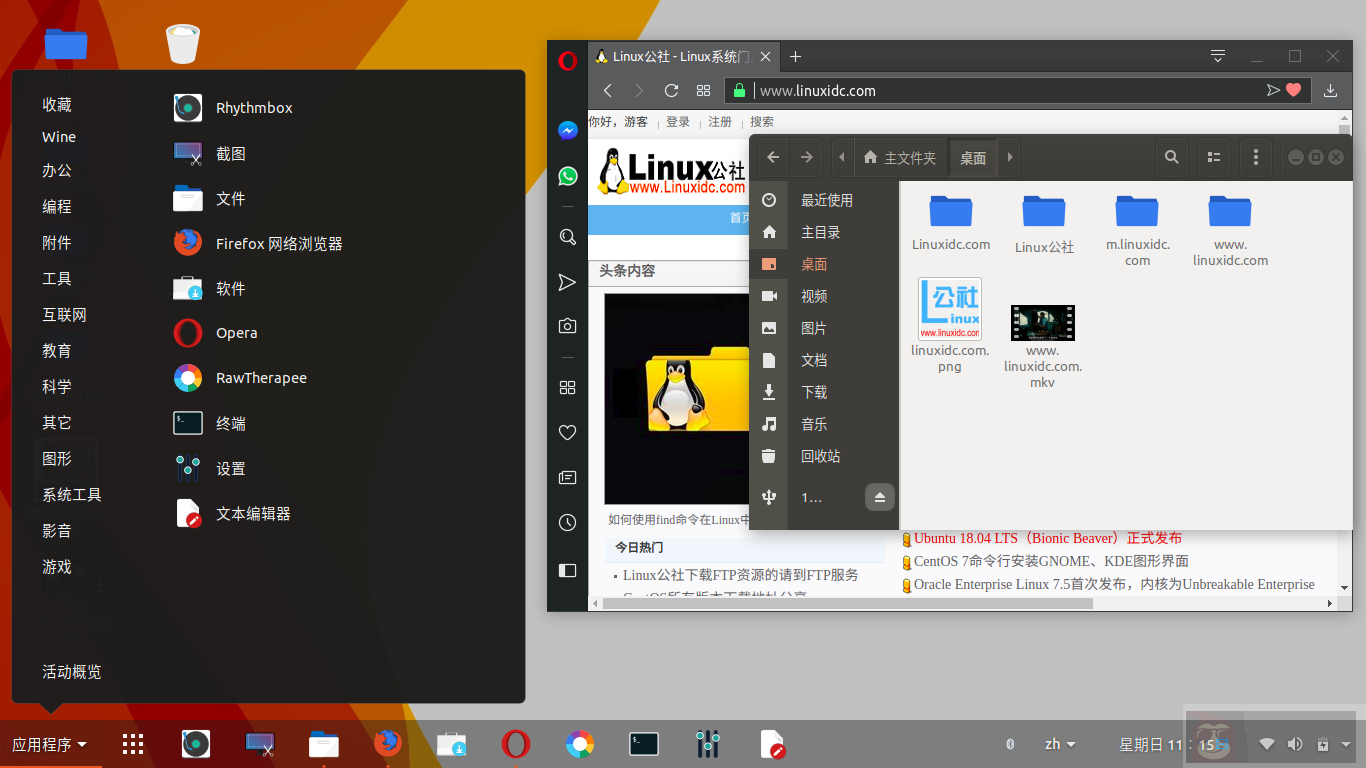Open Facebook Messenger in Opera sidebar

(567, 130)
